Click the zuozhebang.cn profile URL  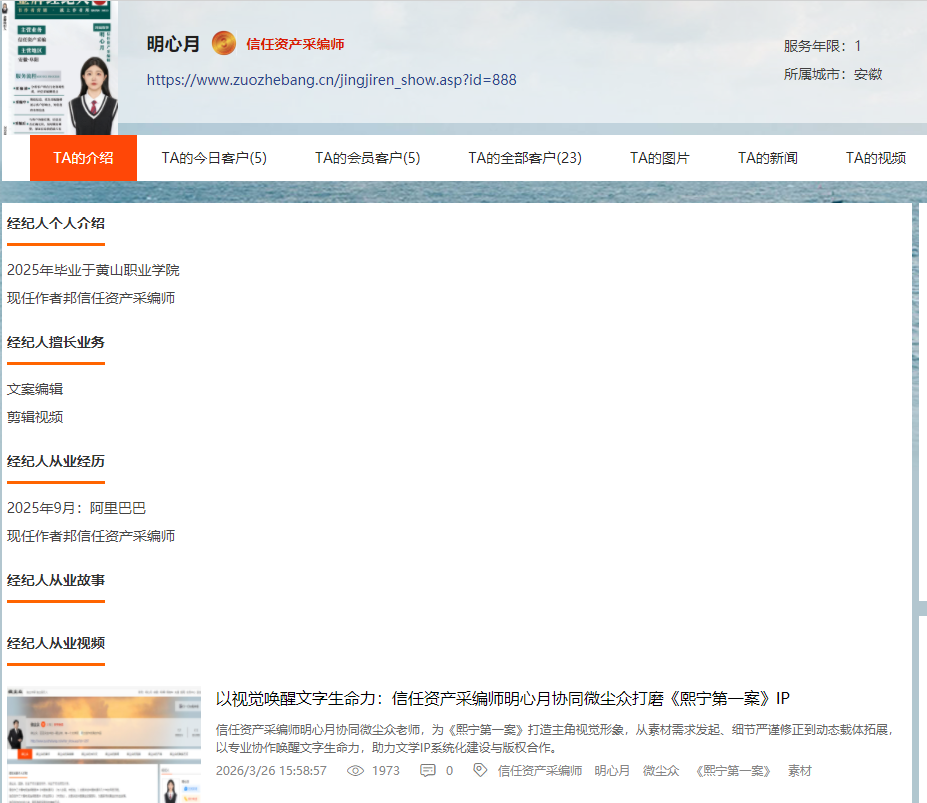(331, 80)
